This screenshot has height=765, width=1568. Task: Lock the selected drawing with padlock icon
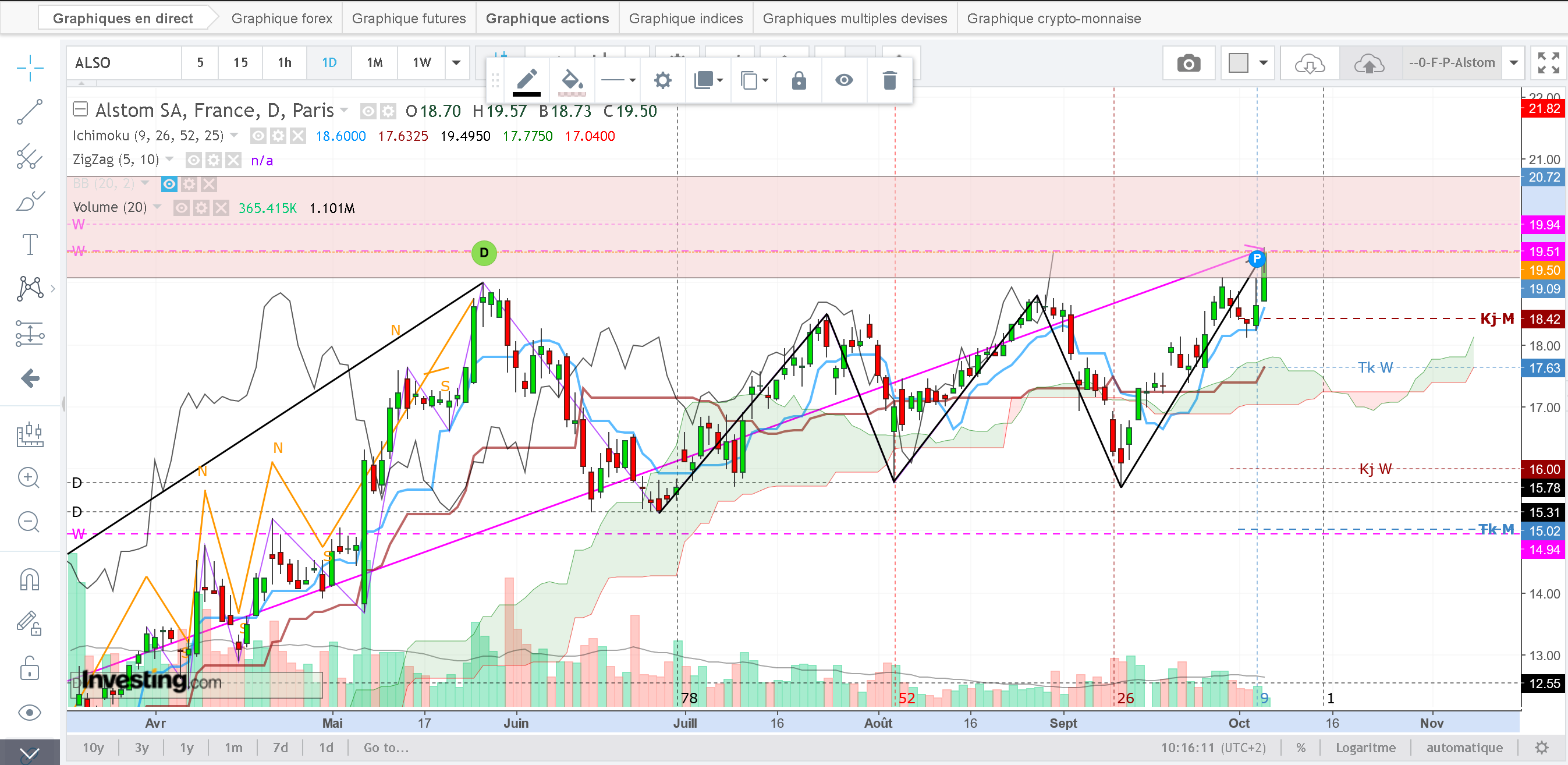click(799, 80)
